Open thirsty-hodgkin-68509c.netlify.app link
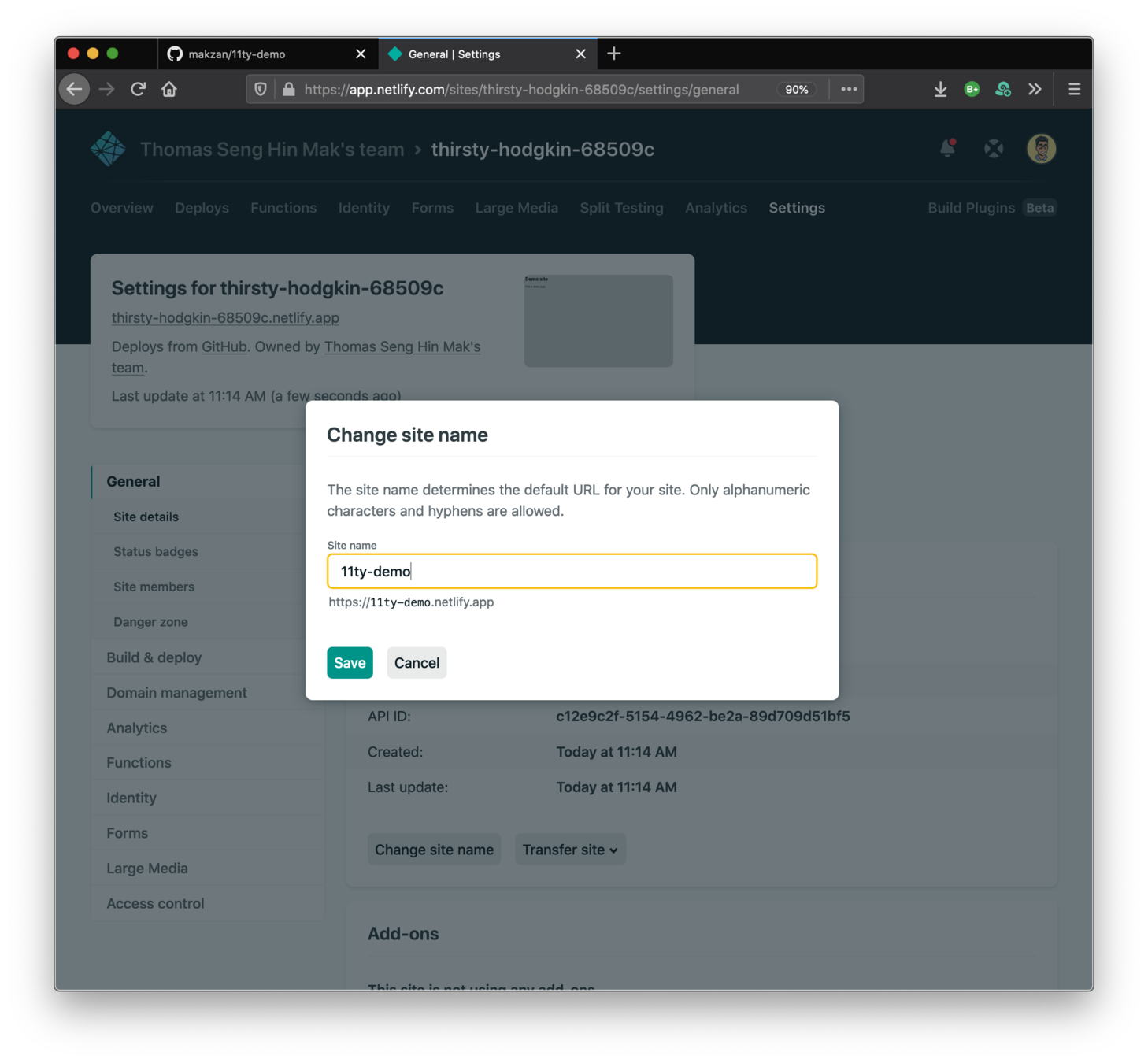 pos(225,317)
